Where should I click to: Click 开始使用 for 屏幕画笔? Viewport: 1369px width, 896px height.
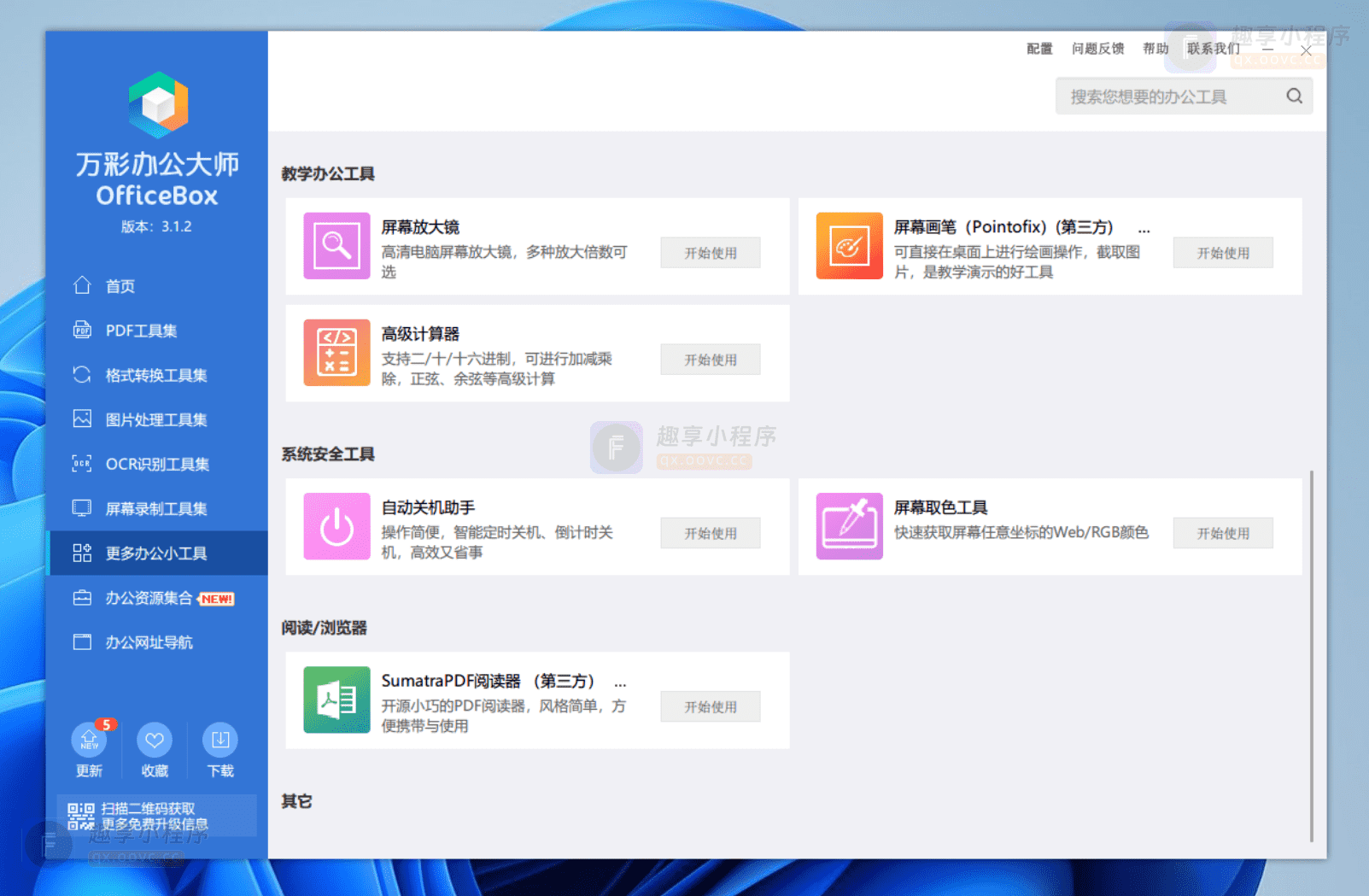pyautogui.click(x=1222, y=253)
